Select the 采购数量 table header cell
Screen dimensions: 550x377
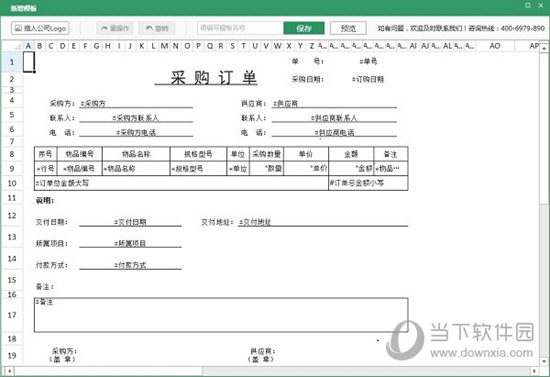coord(267,154)
